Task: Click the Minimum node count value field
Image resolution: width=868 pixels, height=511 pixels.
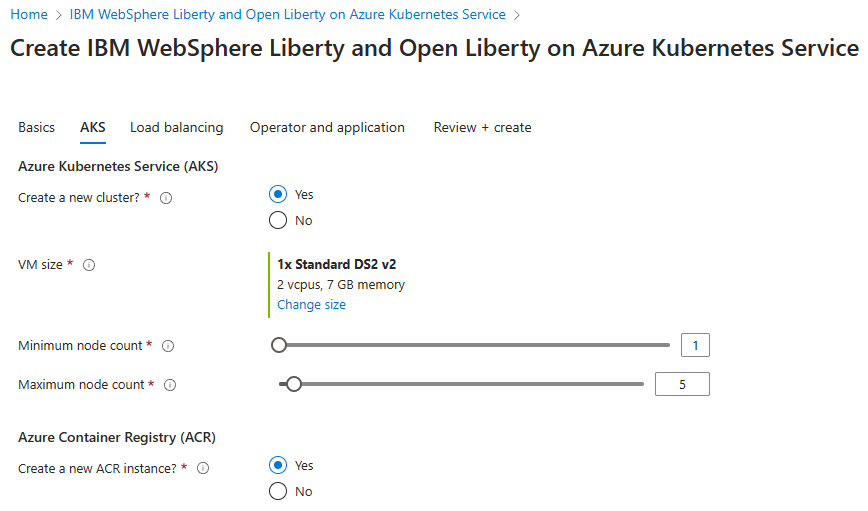Action: tap(695, 345)
